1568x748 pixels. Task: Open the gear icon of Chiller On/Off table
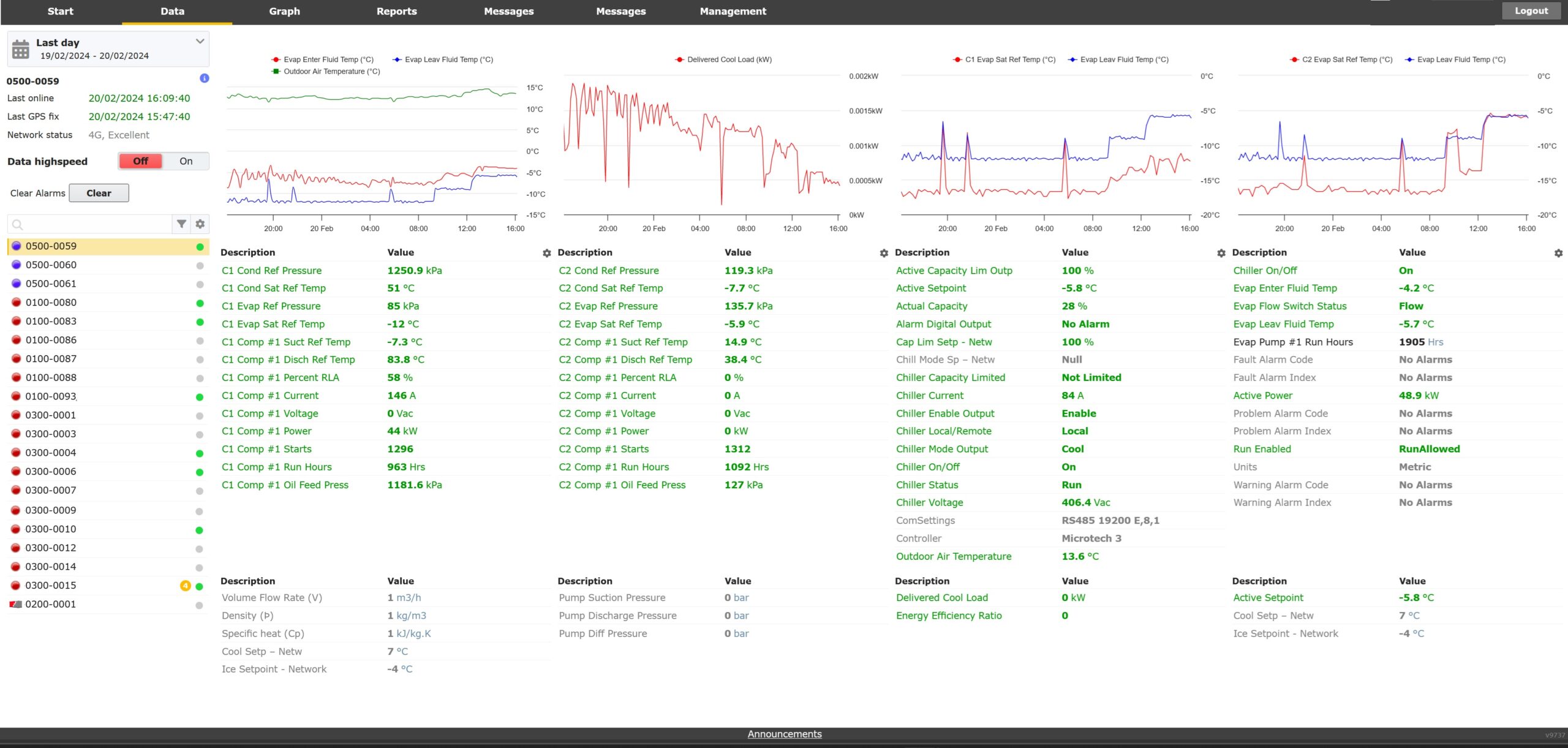click(x=1558, y=253)
